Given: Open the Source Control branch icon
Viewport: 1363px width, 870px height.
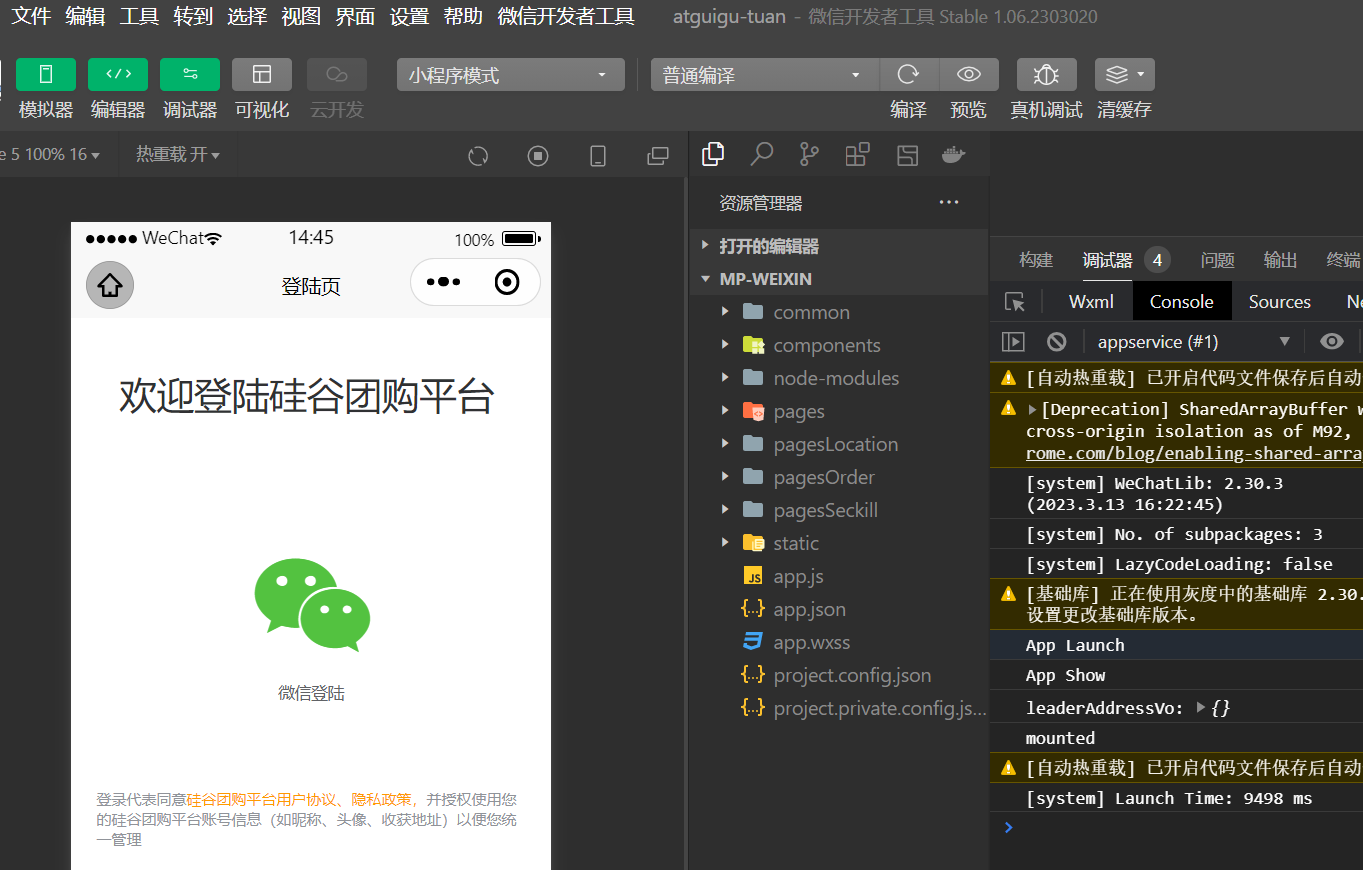Looking at the screenshot, I should [x=809, y=154].
